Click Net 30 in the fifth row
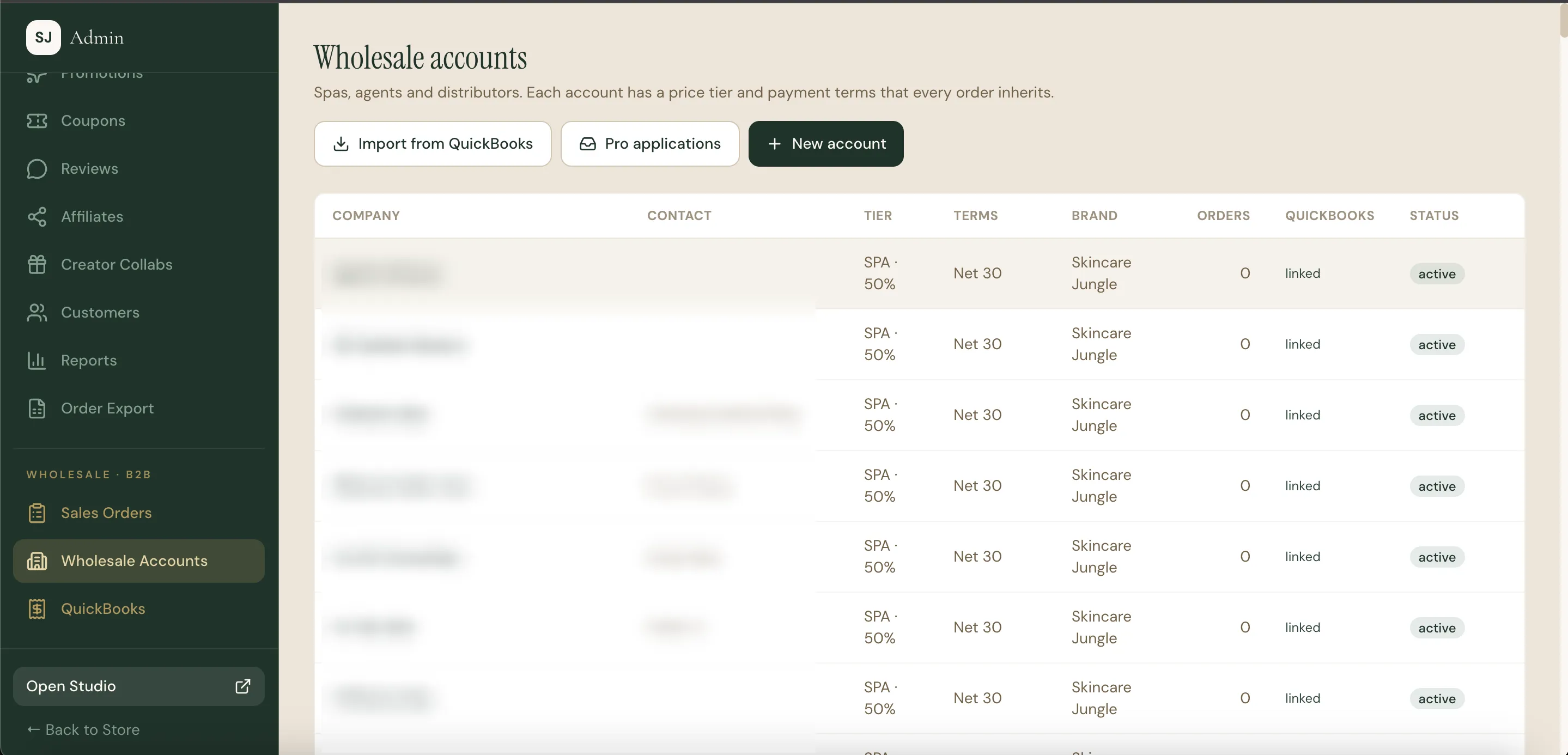1568x755 pixels. point(977,557)
